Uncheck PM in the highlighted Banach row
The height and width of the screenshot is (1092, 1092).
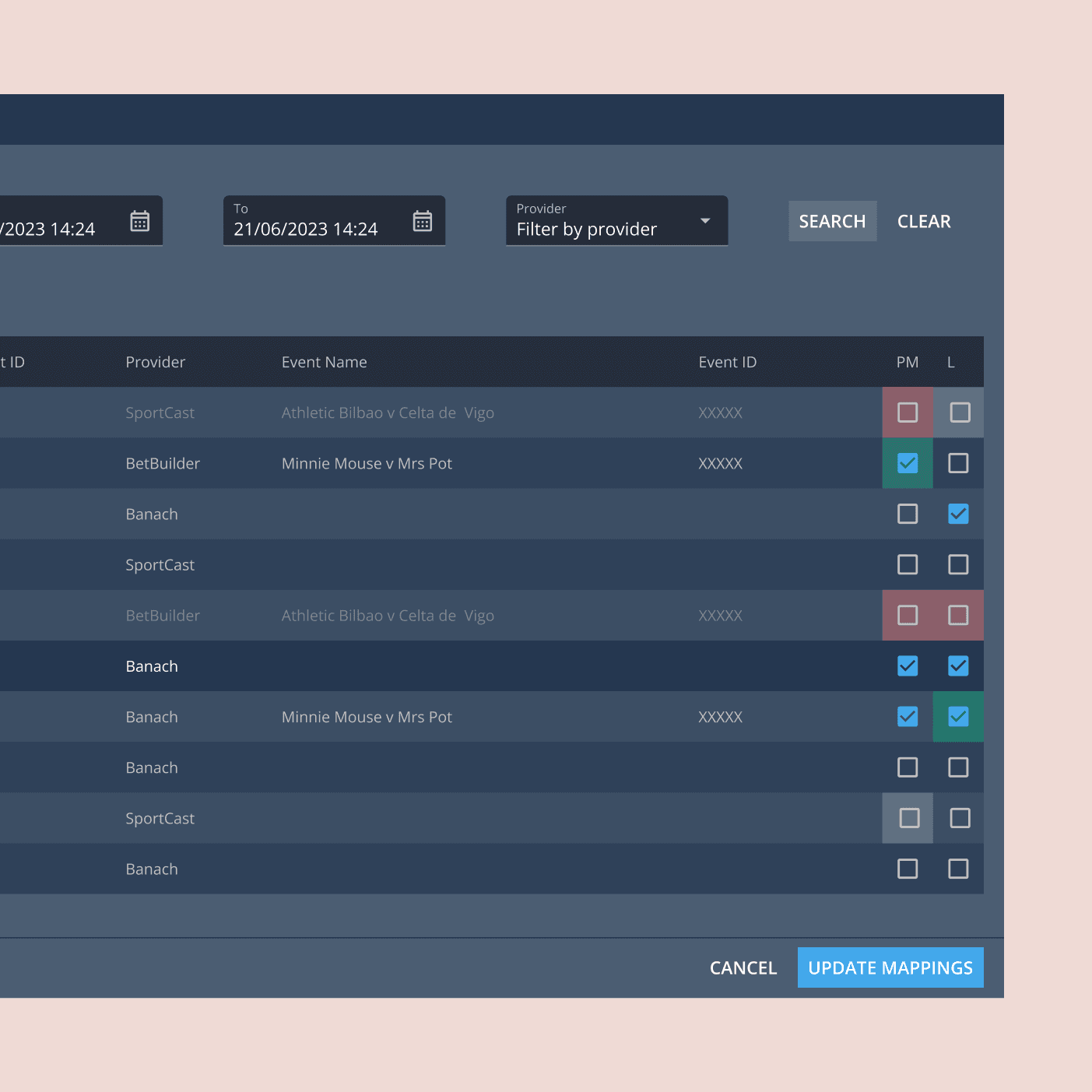[908, 665]
